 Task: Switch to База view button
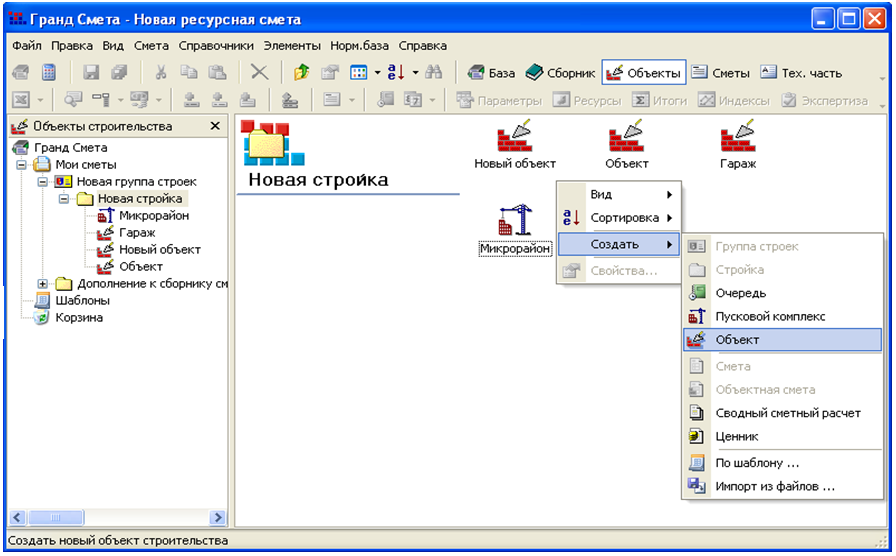tap(491, 73)
